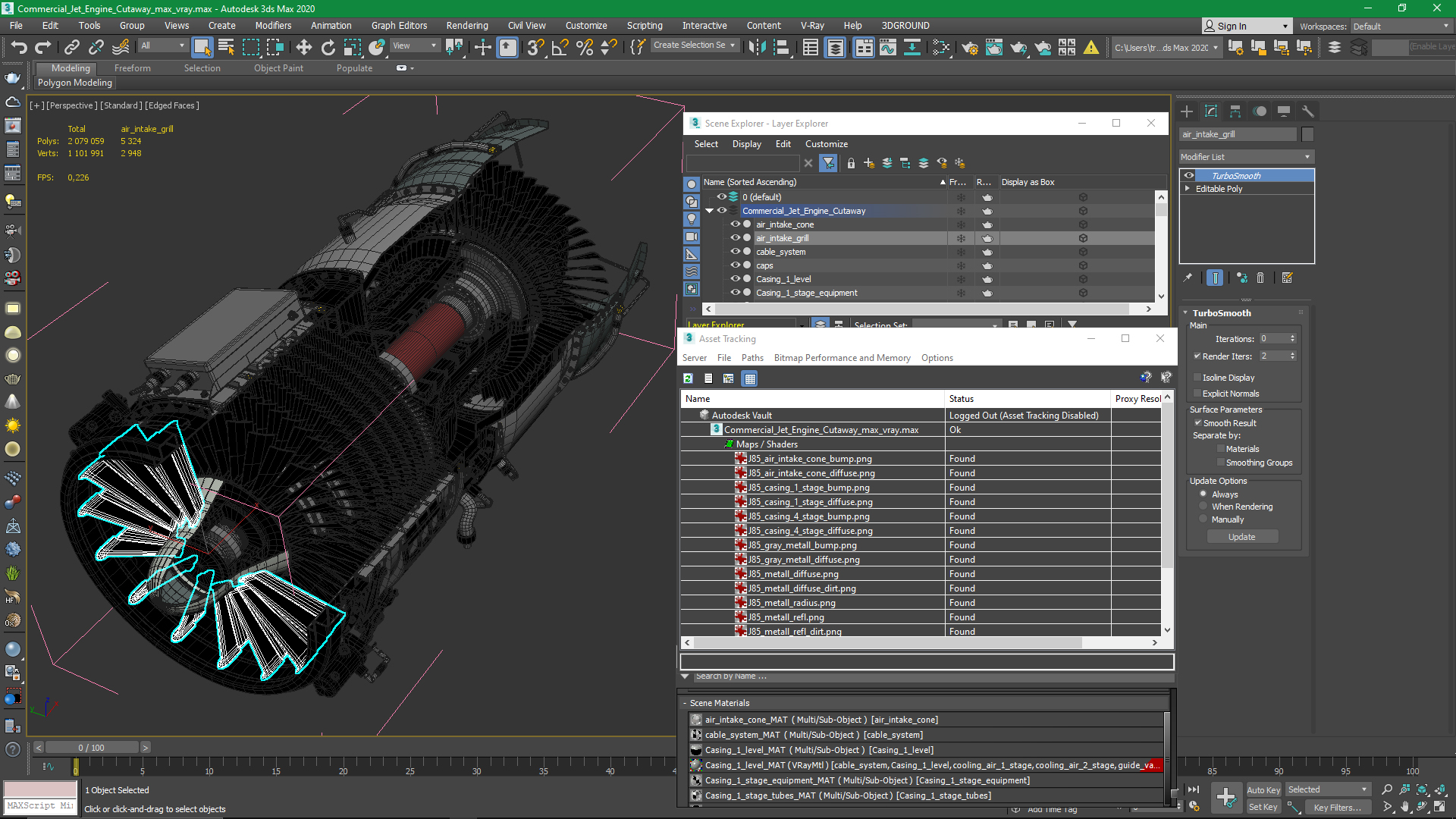Open the selection filter All dropdown
The width and height of the screenshot is (1456, 819).
point(163,45)
